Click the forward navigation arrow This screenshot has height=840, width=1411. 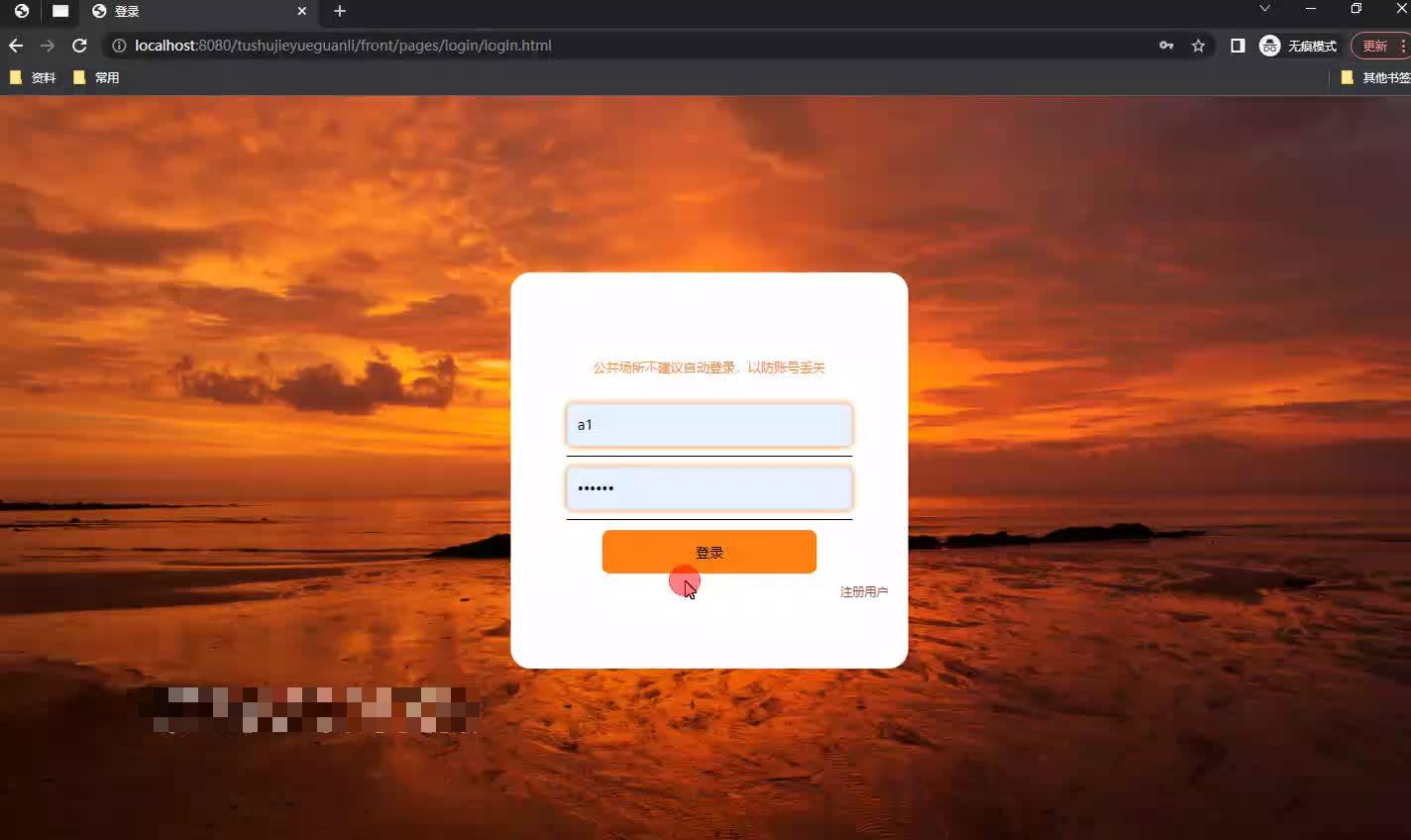pos(47,45)
